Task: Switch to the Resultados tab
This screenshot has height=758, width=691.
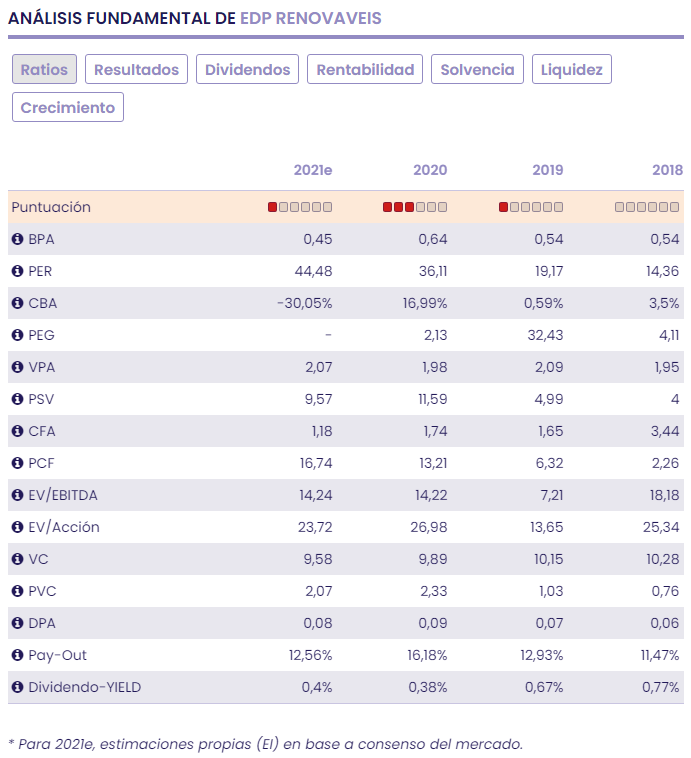Action: tap(136, 69)
